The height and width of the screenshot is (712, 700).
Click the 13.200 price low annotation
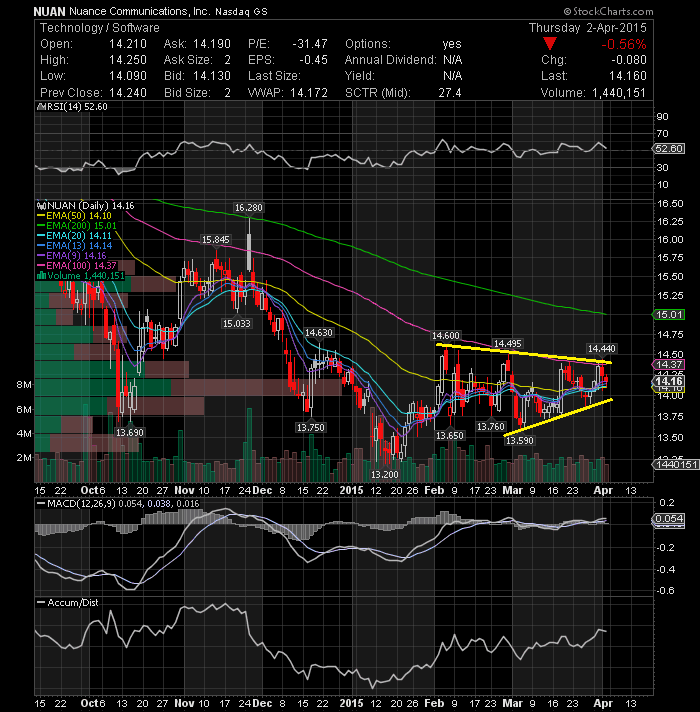click(x=385, y=475)
